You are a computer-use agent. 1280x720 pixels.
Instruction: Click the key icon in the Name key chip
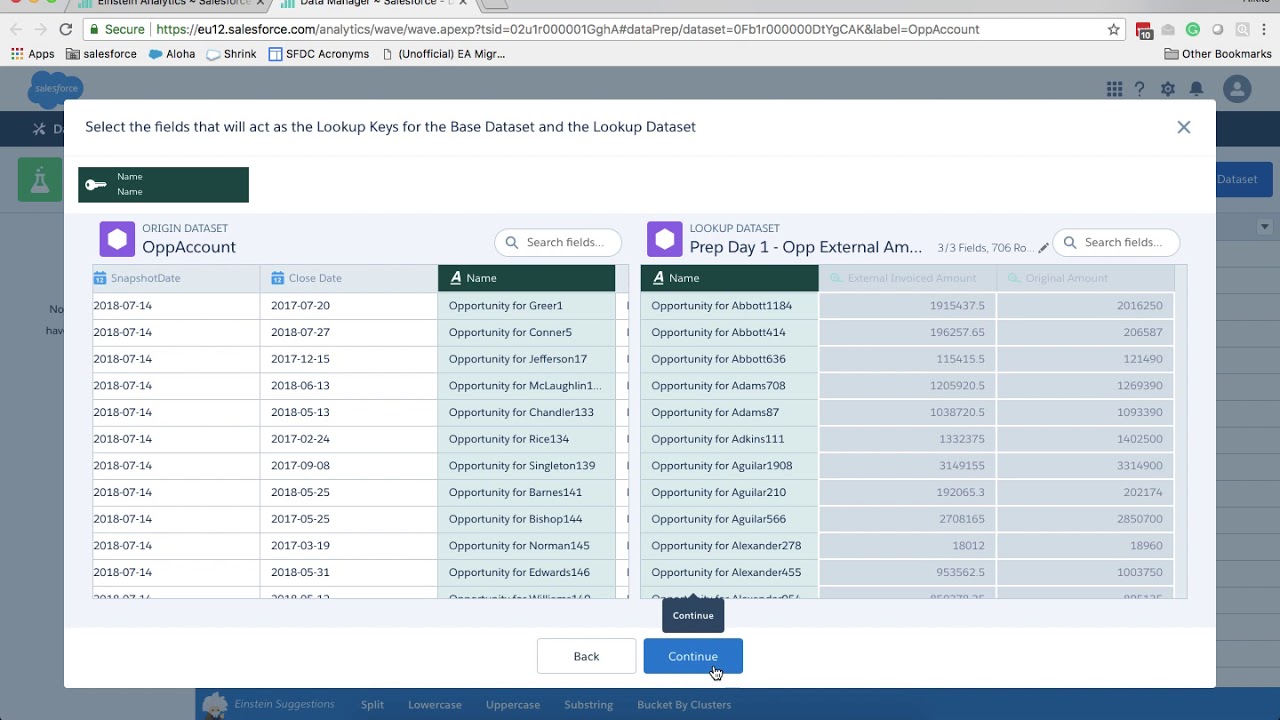96,184
